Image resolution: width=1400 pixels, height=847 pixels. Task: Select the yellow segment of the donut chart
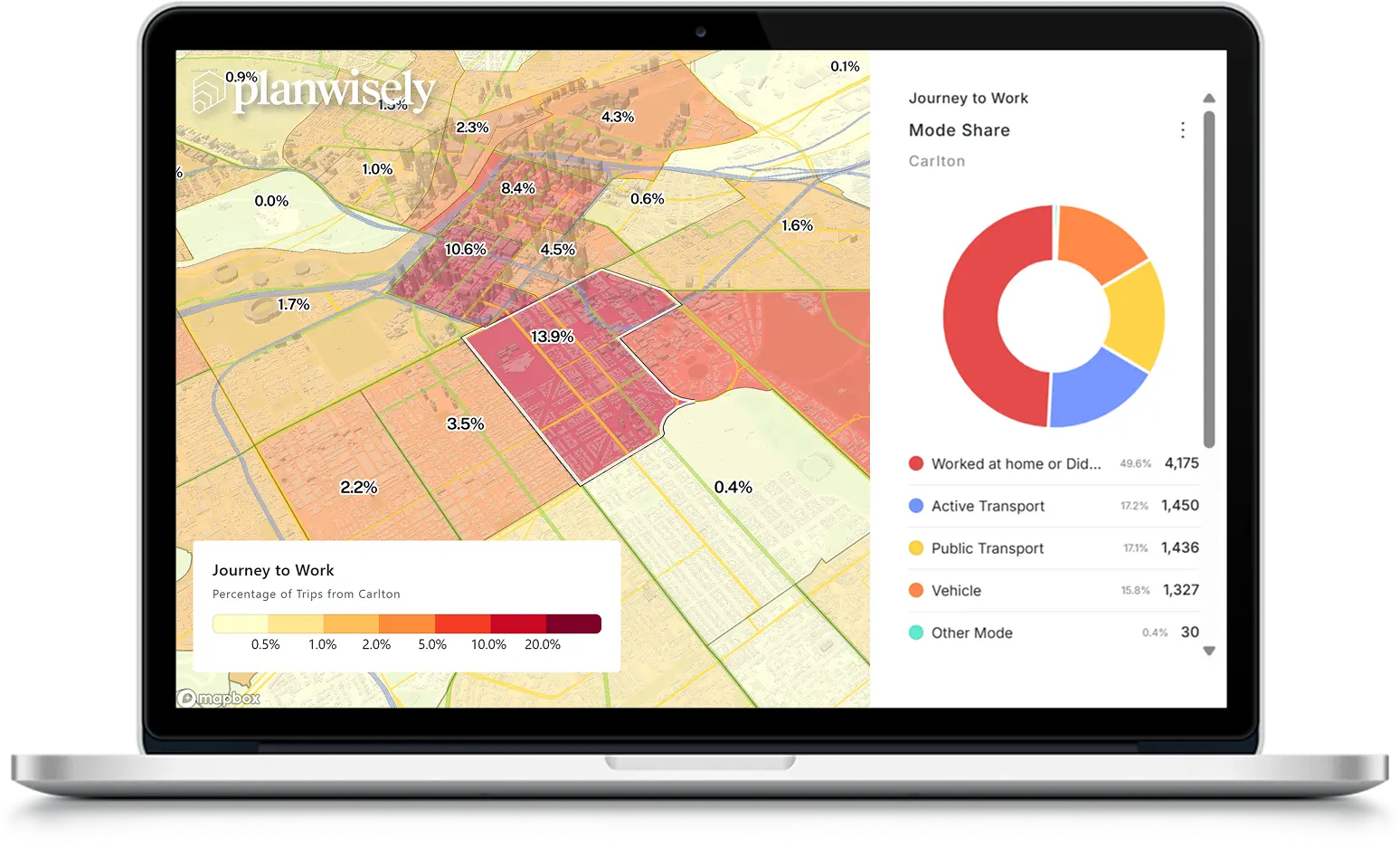(x=1137, y=317)
